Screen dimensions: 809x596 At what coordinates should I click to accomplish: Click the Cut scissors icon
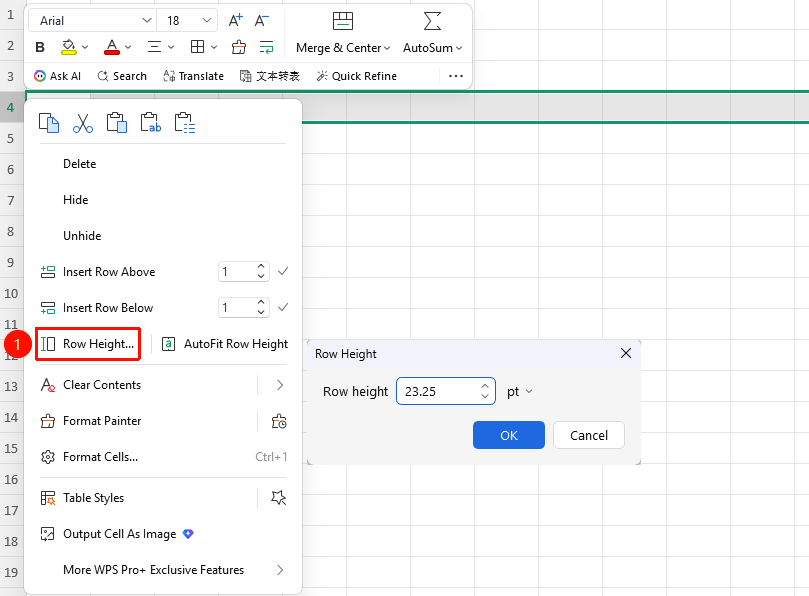point(83,123)
